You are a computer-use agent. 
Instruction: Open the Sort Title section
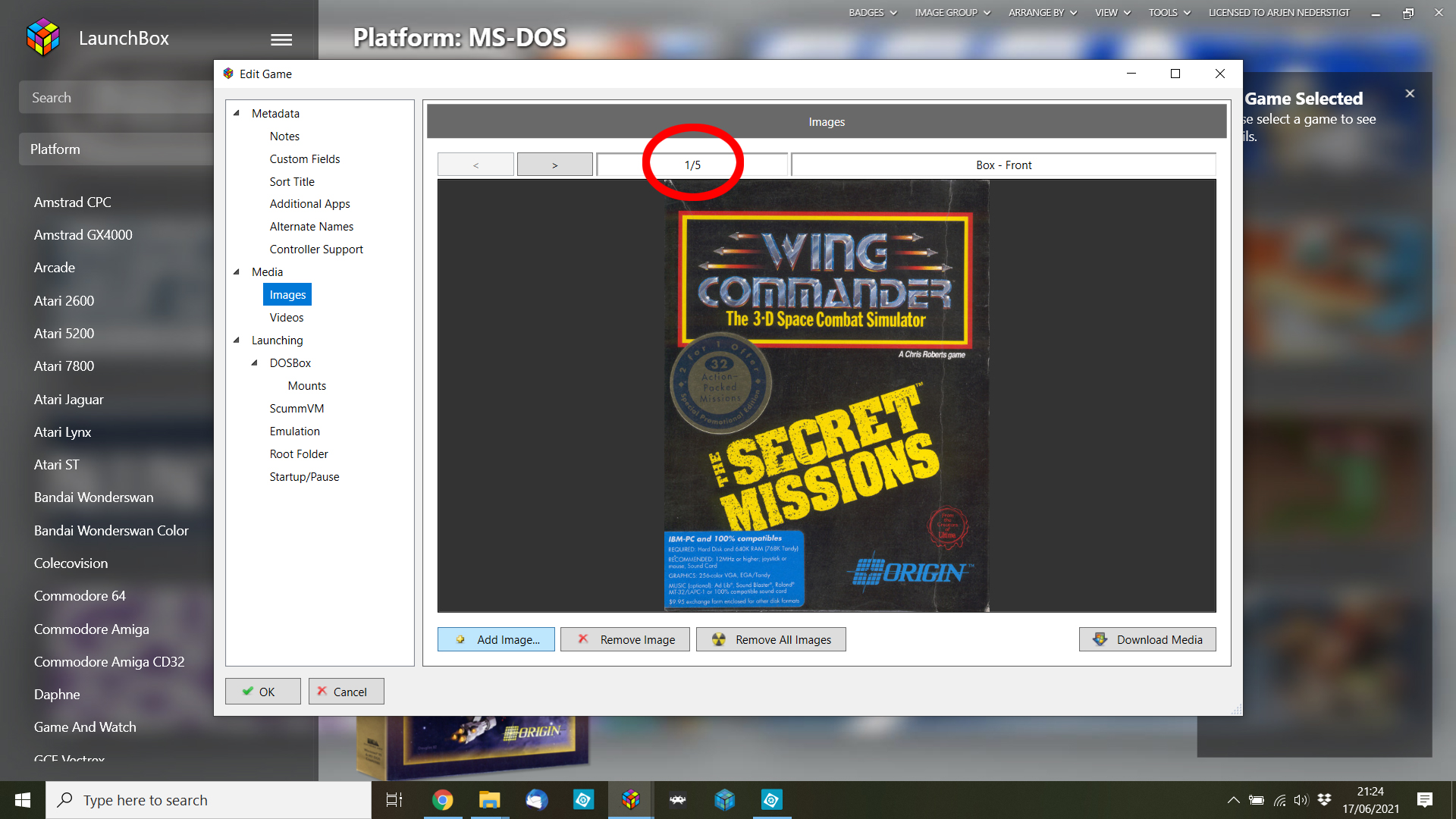tap(292, 182)
